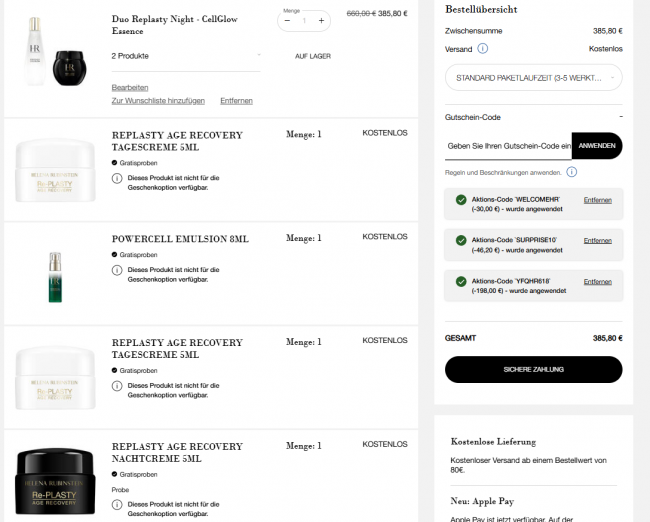Open Standard Paketlaufzeit shipping dropdown
This screenshot has width=650, height=522.
[x=534, y=78]
